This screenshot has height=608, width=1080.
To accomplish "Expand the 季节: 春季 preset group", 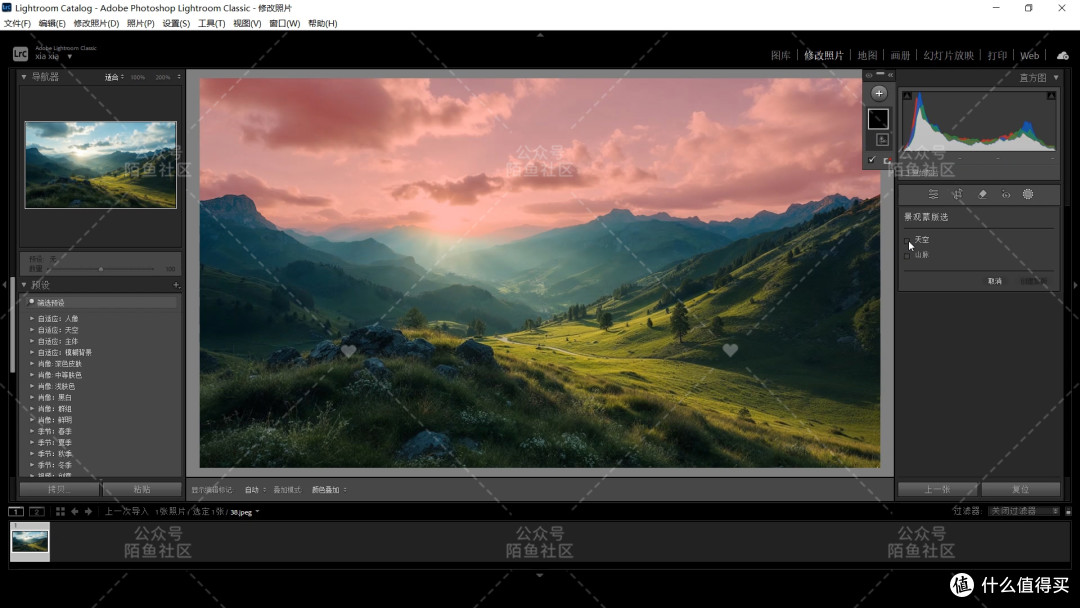I will [32, 431].
